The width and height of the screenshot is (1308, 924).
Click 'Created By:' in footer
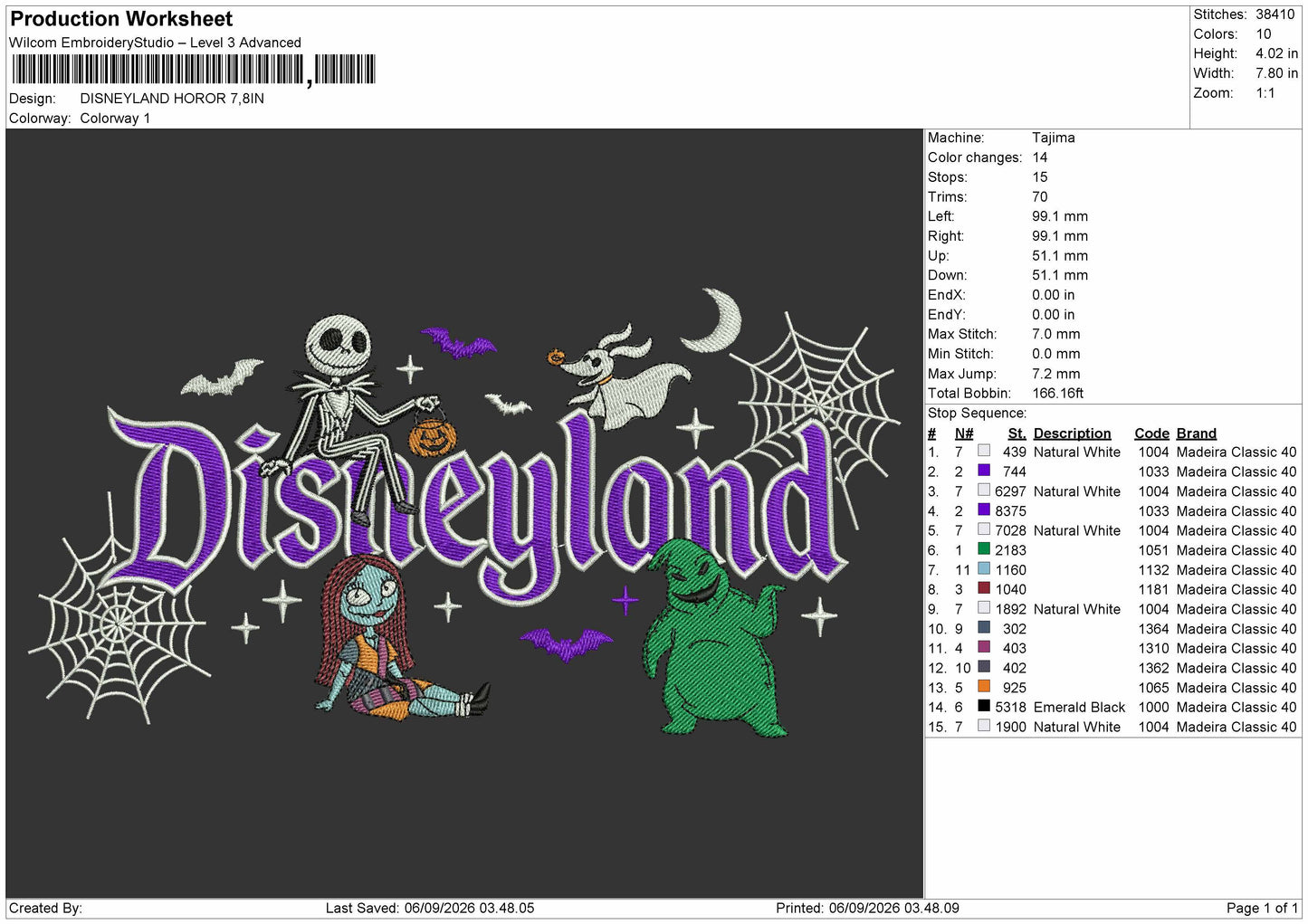point(45,908)
